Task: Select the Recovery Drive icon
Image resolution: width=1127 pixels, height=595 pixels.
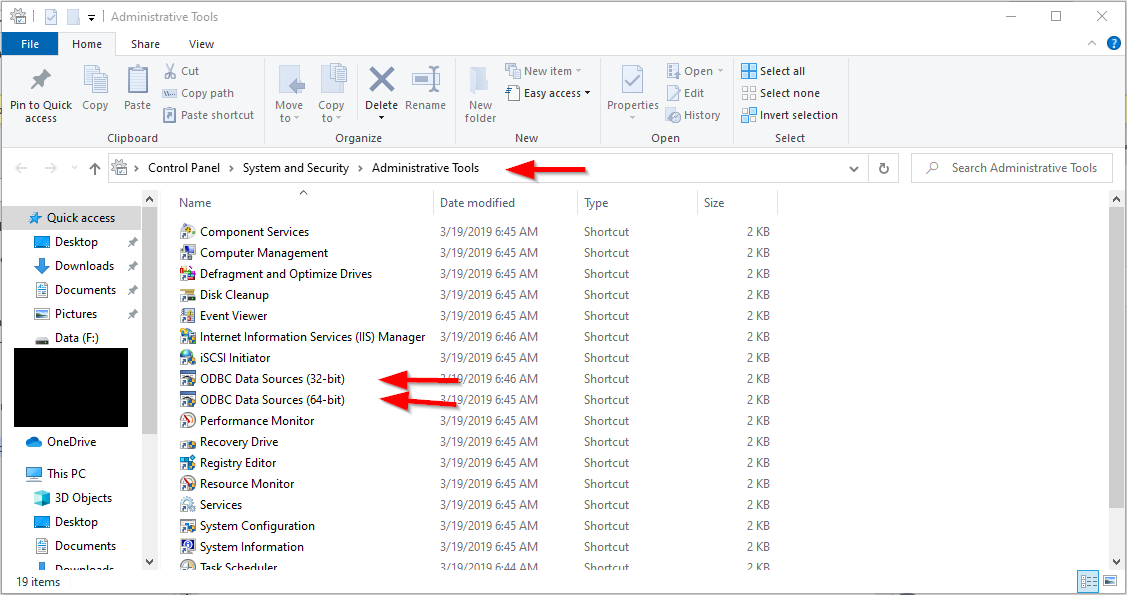Action: point(188,442)
